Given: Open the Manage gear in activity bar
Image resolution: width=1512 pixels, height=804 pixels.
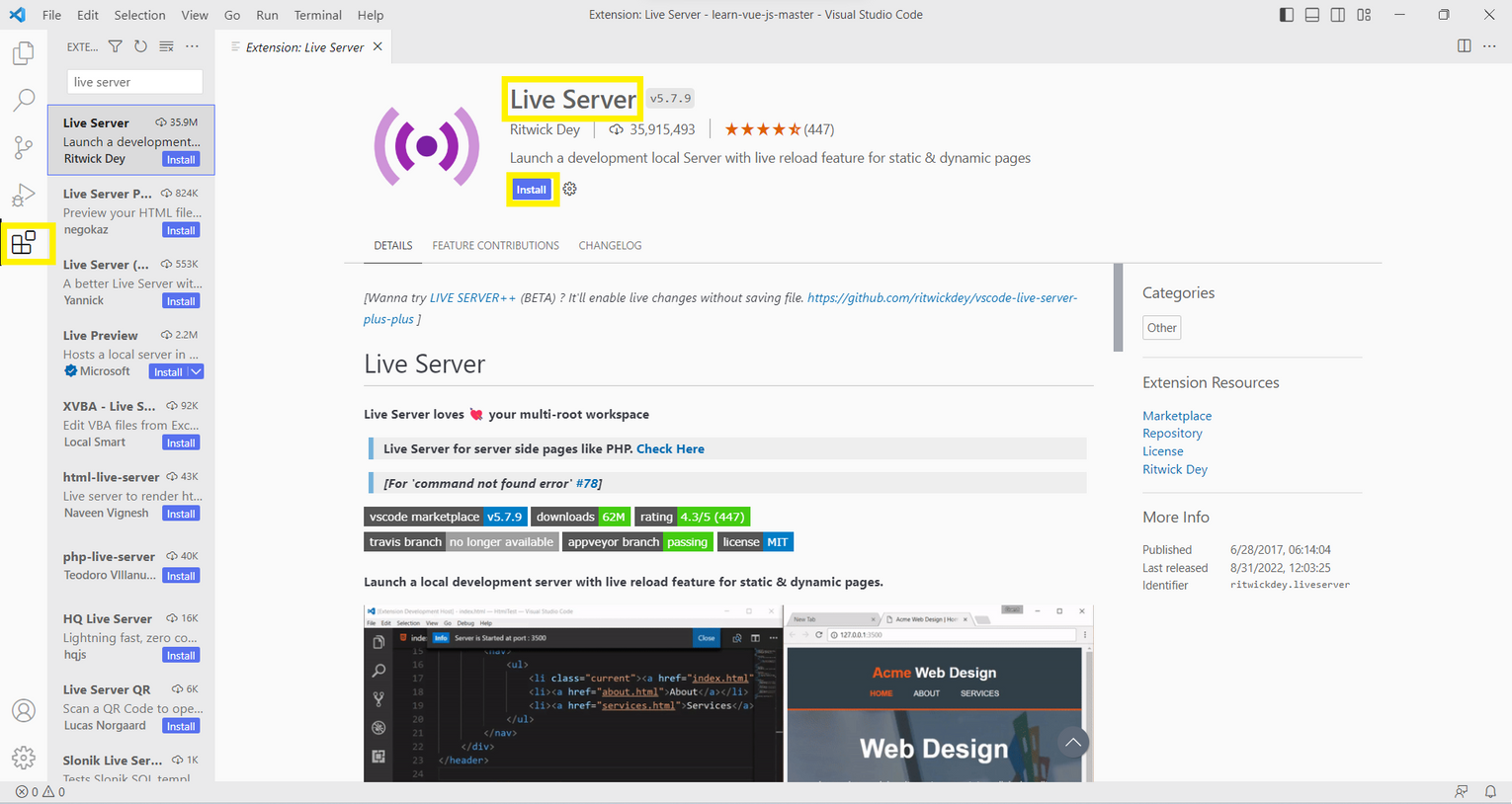Looking at the screenshot, I should pos(24,758).
